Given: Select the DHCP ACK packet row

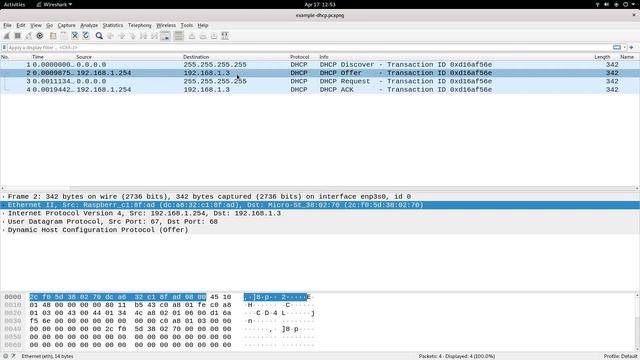Looking at the screenshot, I should point(320,89).
